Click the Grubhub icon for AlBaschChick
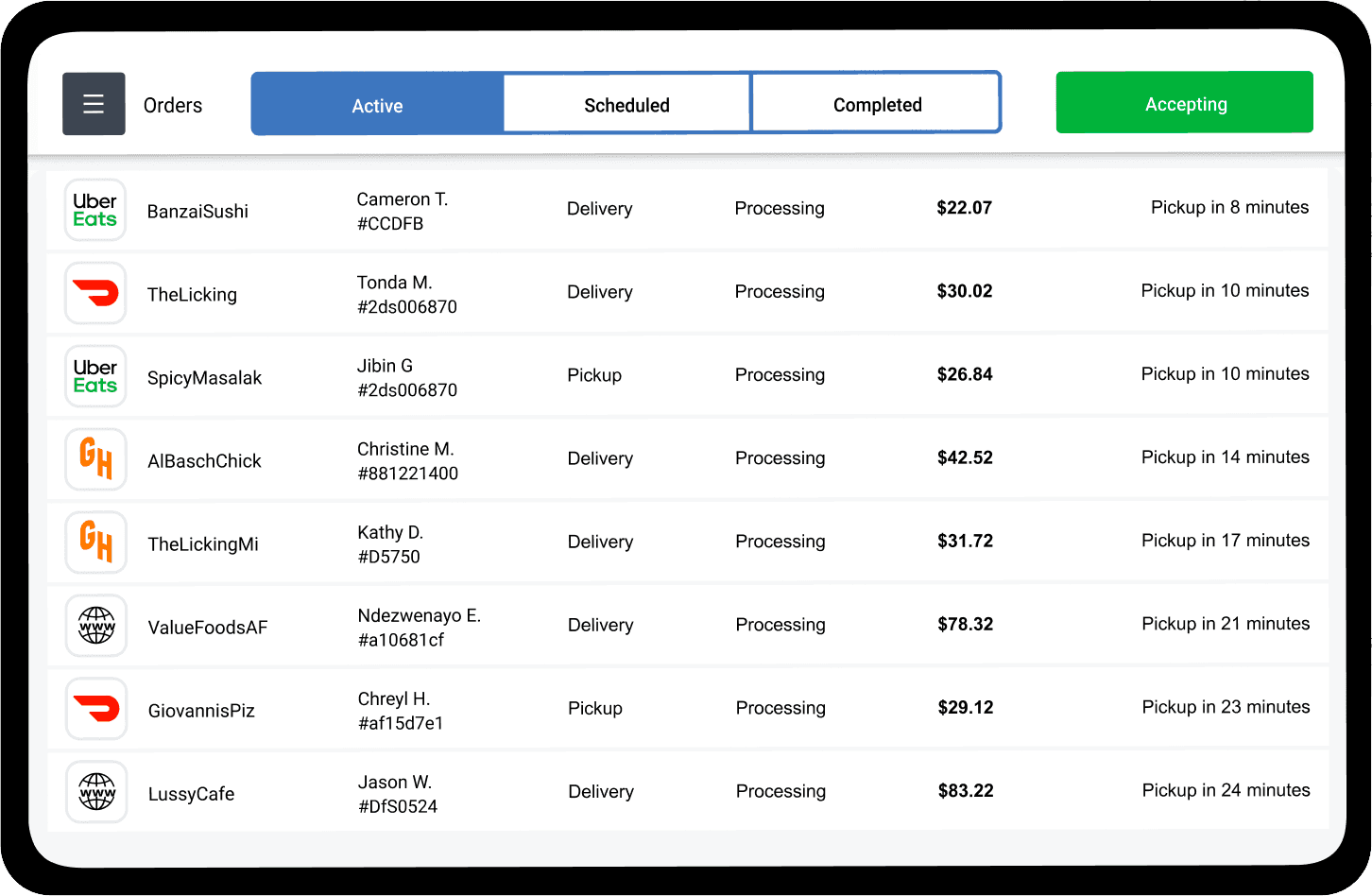 pos(95,459)
